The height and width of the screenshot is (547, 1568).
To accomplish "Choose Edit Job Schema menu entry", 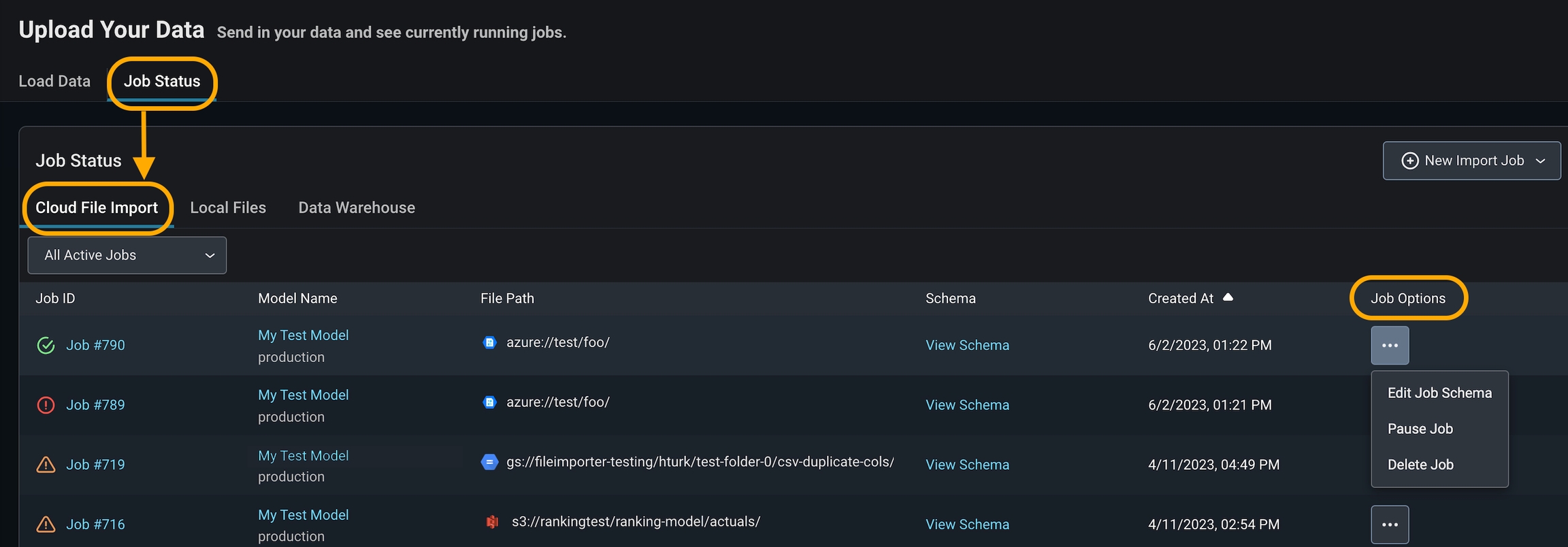I will [1439, 393].
